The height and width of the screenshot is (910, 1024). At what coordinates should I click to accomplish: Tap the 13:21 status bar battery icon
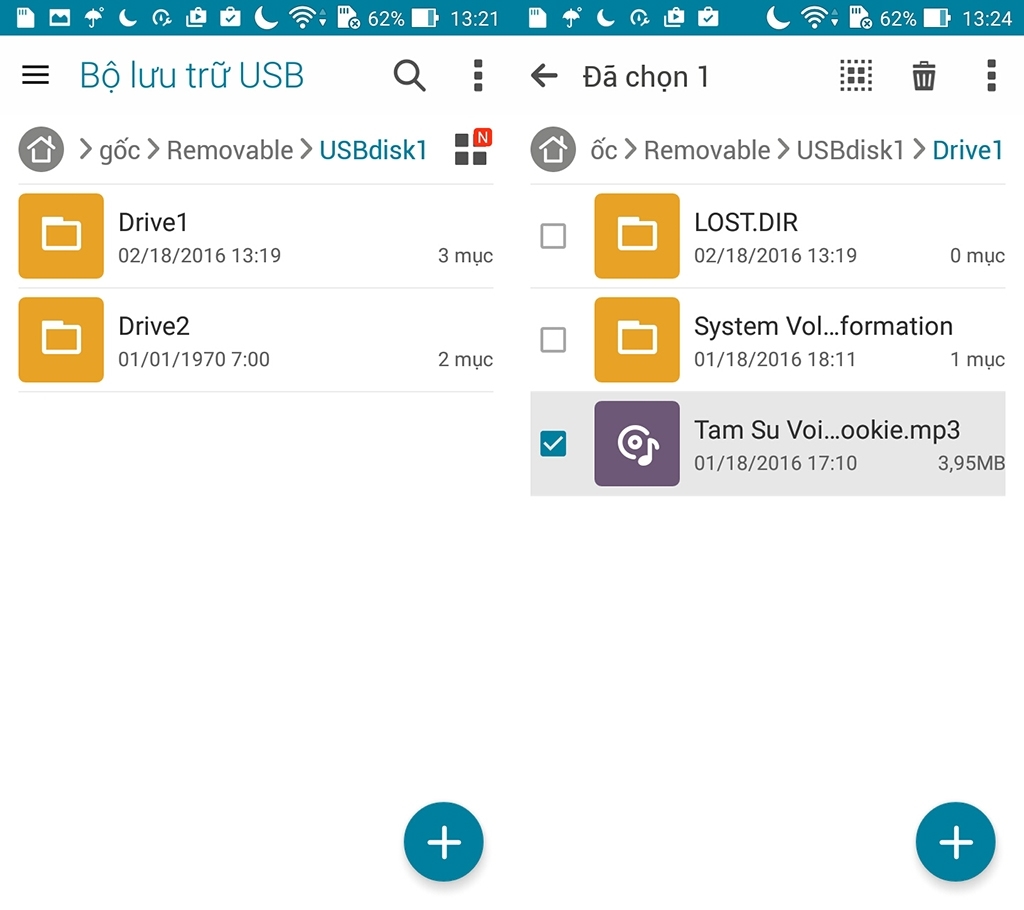[424, 18]
